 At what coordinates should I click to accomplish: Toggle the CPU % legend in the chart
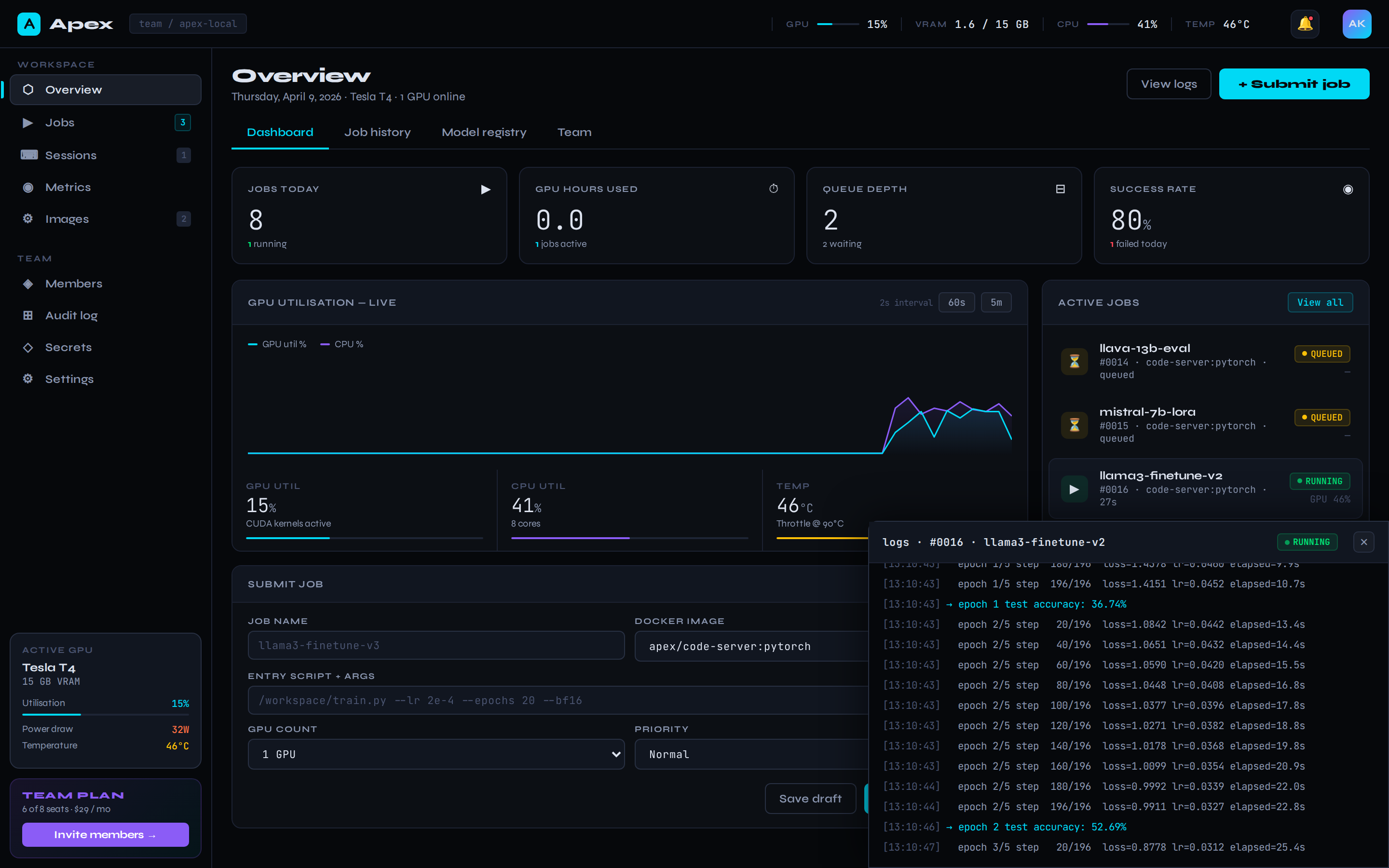tap(342, 344)
